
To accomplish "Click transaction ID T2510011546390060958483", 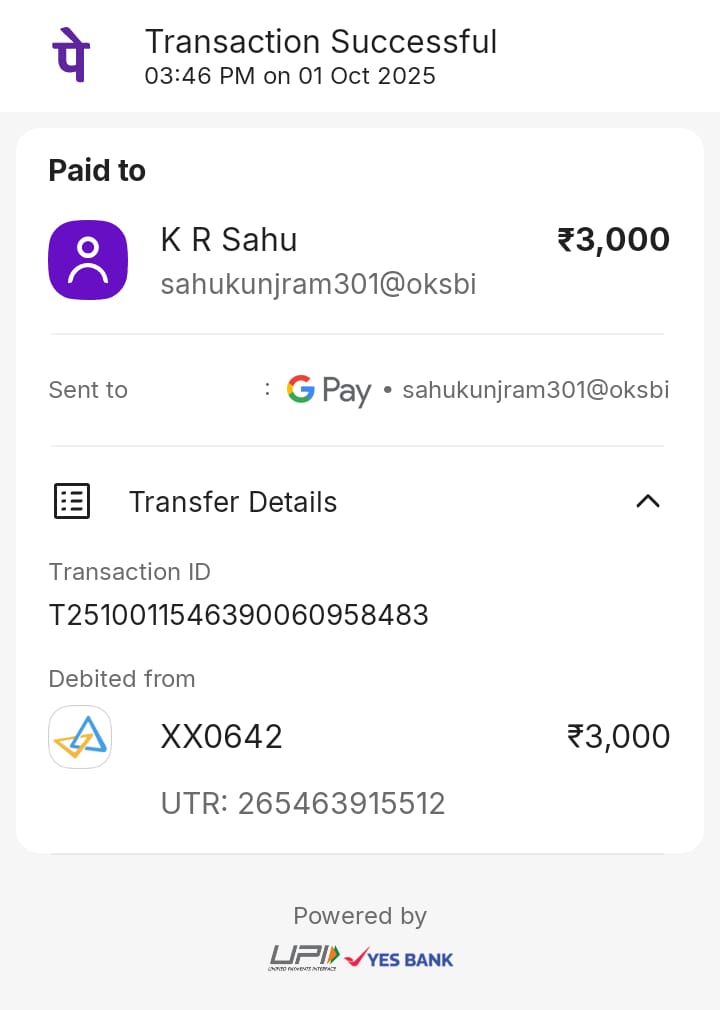I will pos(239,615).
